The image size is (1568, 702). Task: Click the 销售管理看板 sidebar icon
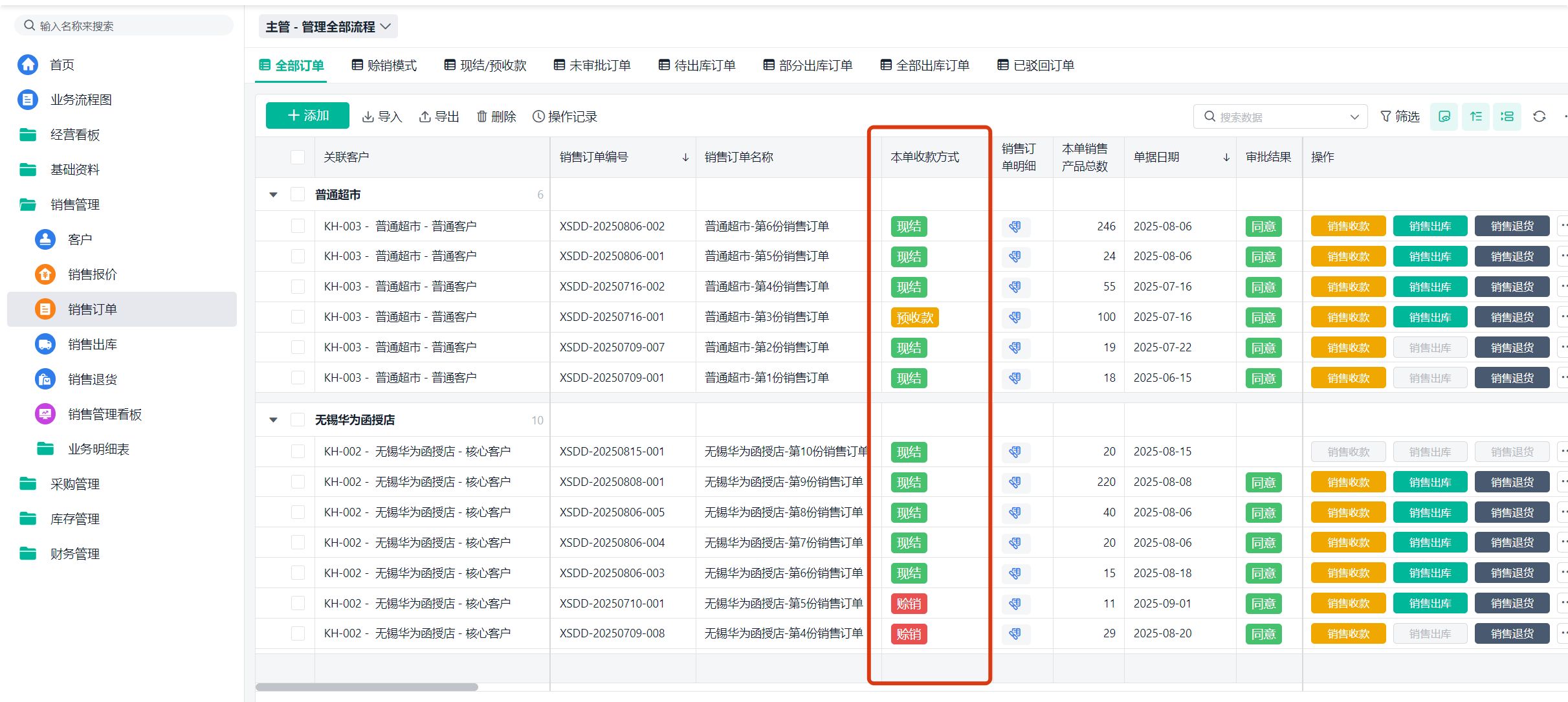(x=45, y=414)
